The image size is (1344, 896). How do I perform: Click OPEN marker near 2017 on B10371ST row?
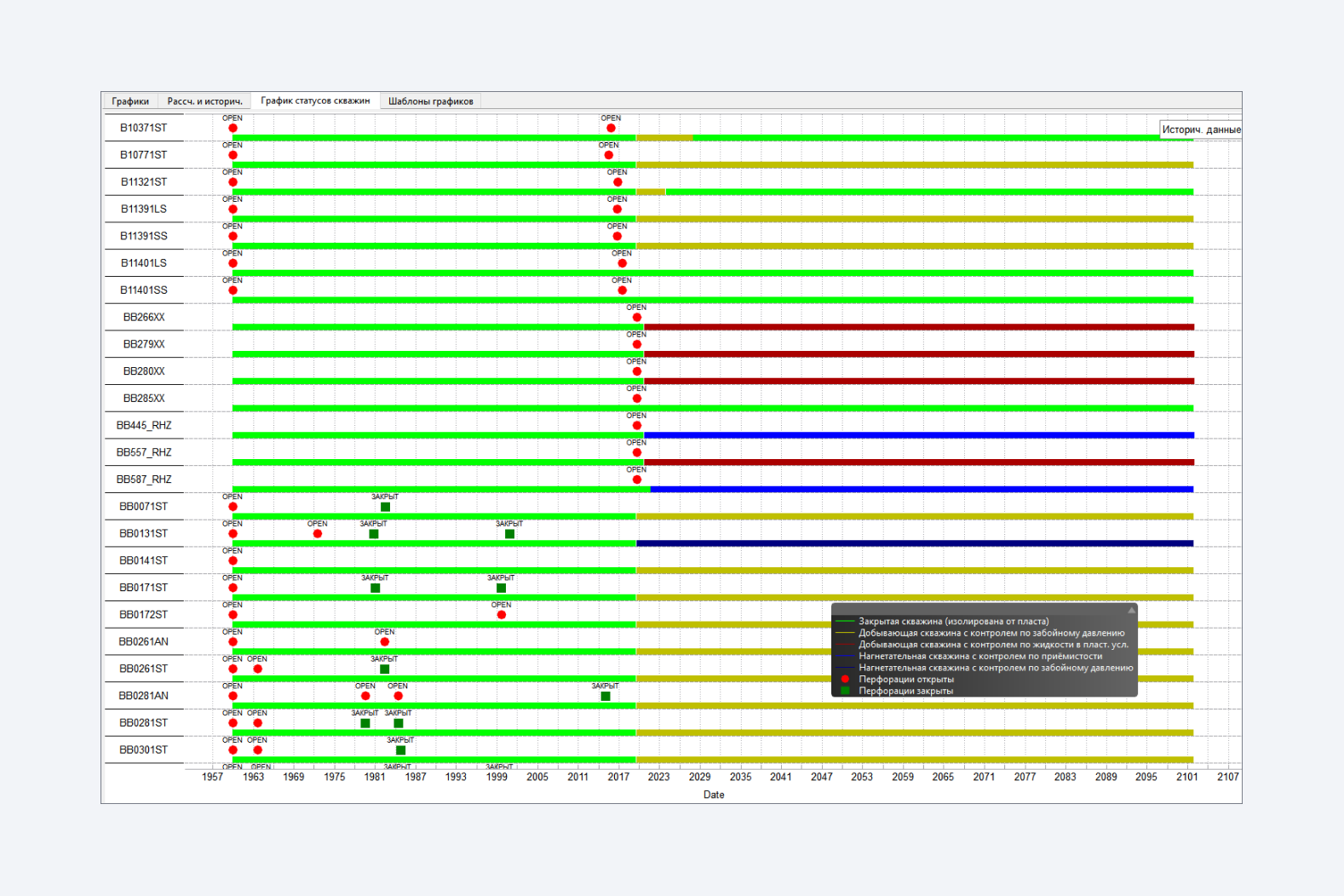(611, 128)
